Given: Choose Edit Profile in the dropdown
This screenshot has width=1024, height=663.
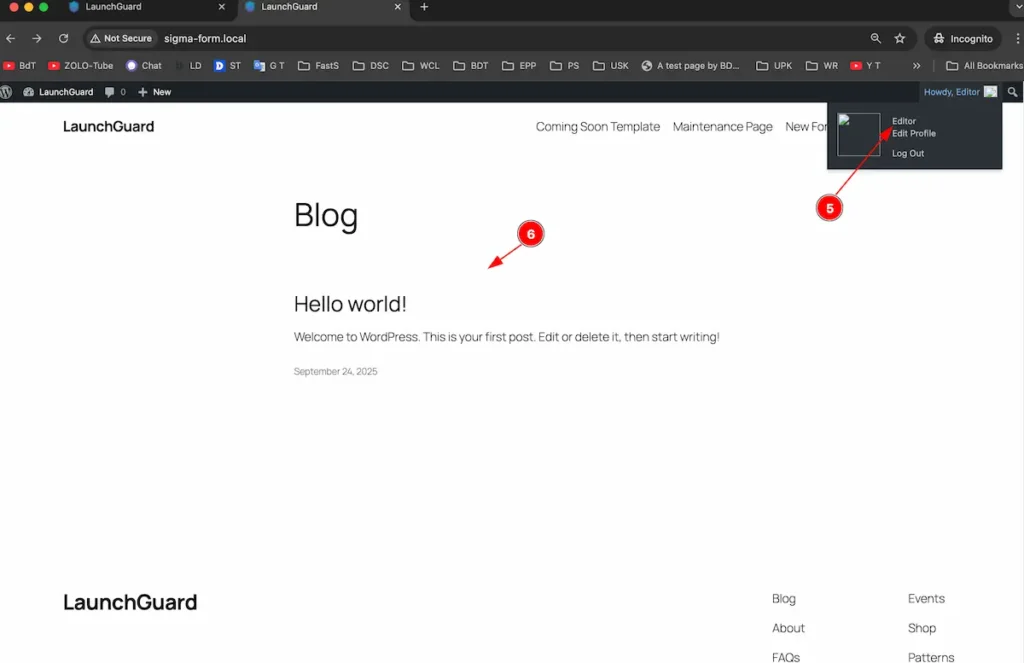Looking at the screenshot, I should [x=914, y=133].
